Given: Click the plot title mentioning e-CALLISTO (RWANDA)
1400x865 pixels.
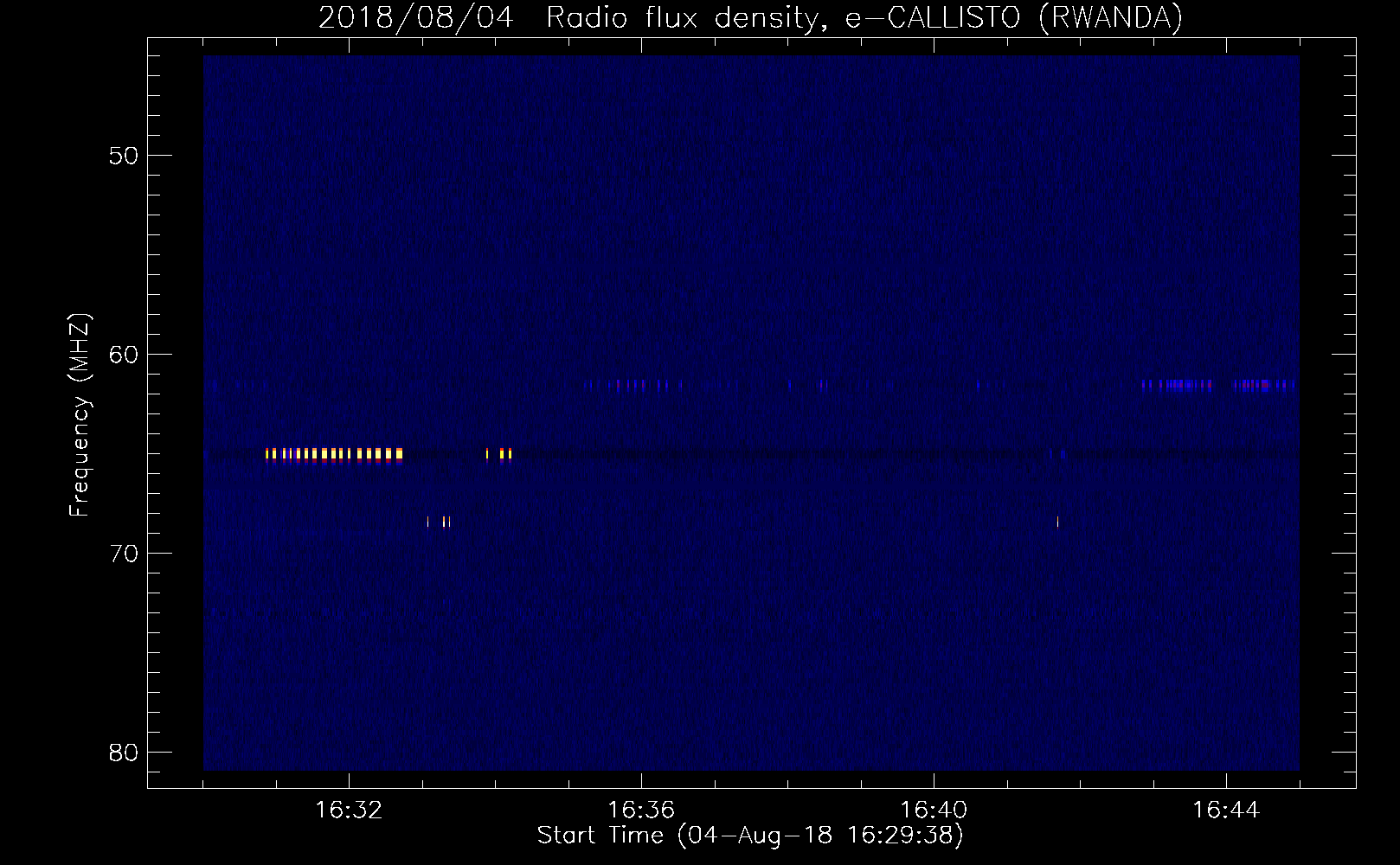Looking at the screenshot, I should click(750, 17).
